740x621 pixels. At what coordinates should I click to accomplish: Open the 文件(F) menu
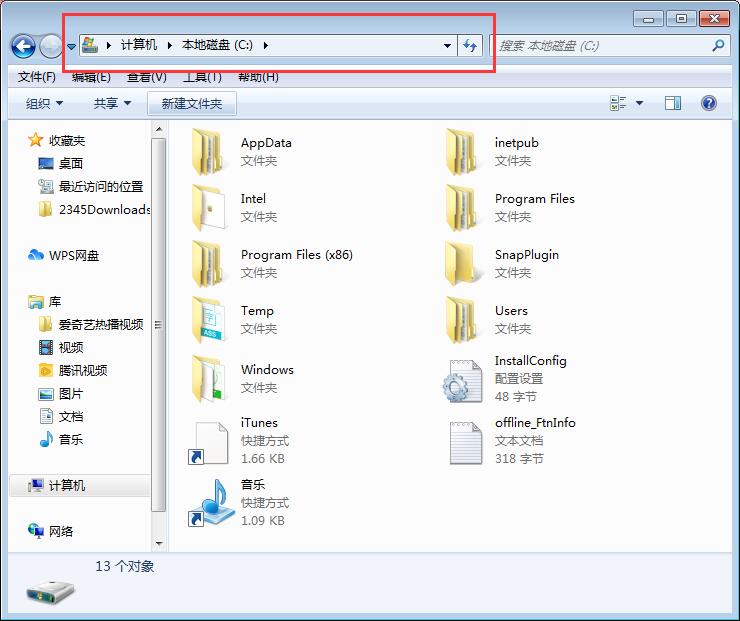pyautogui.click(x=36, y=76)
